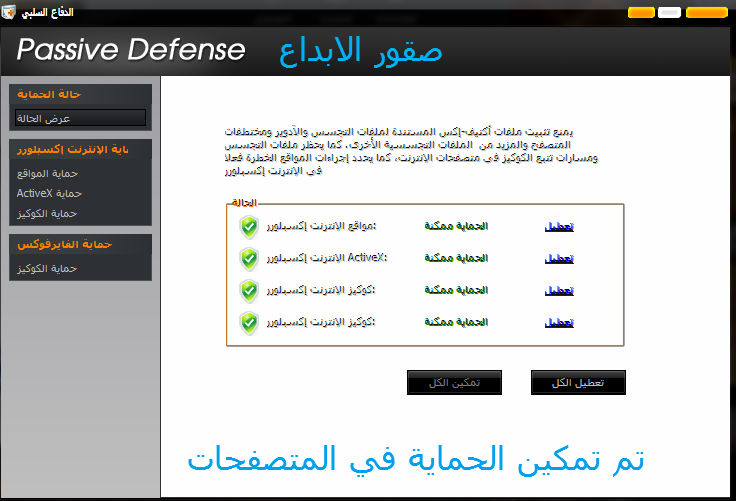Collapse the حماية الفايرفوكس section header
736x501 pixels.
point(80,244)
